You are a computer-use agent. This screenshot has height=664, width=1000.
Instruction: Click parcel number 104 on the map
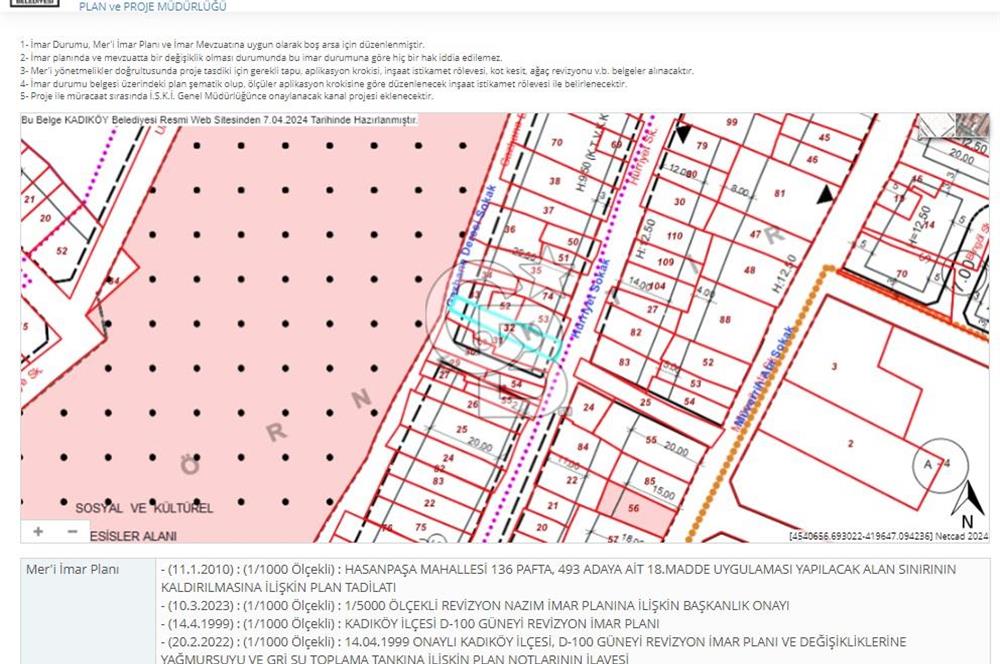coord(657,286)
